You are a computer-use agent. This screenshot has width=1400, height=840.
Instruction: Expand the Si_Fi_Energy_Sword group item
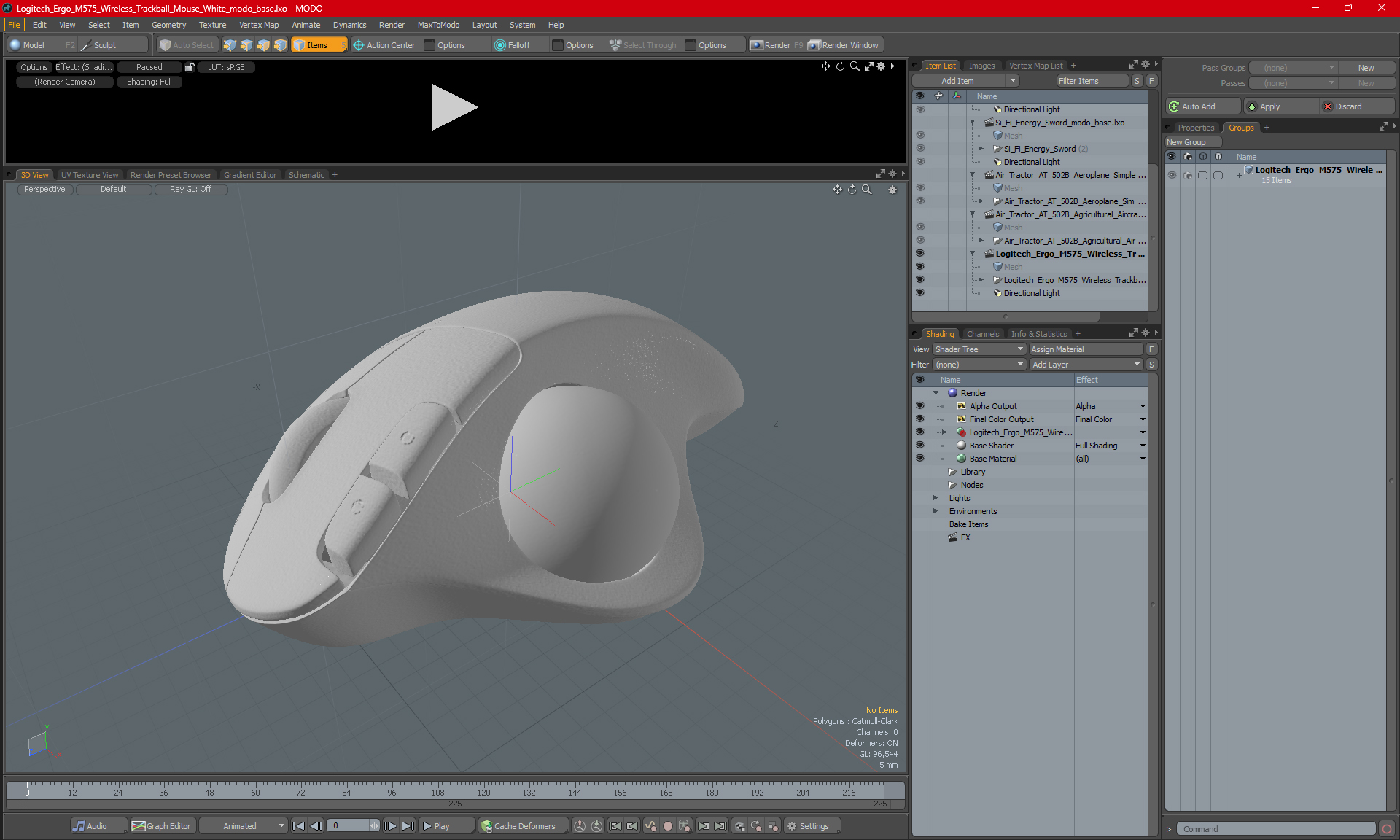(x=981, y=149)
